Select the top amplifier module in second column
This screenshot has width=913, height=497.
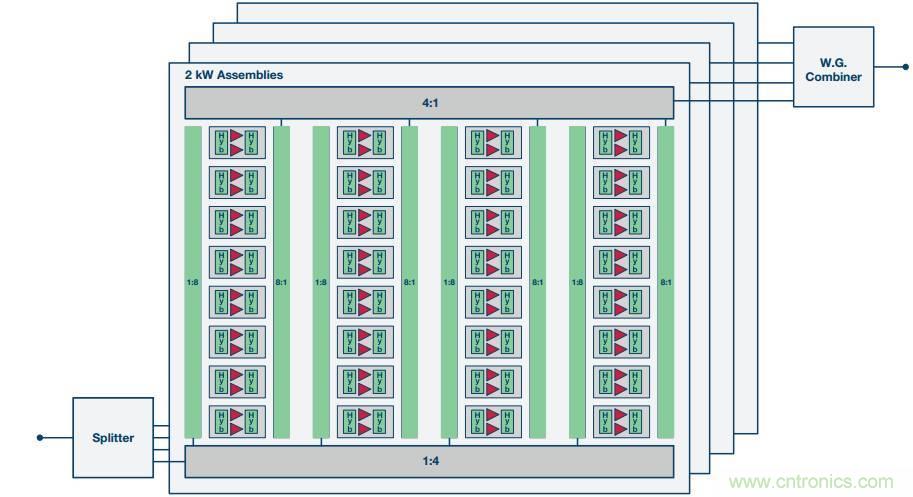point(365,143)
